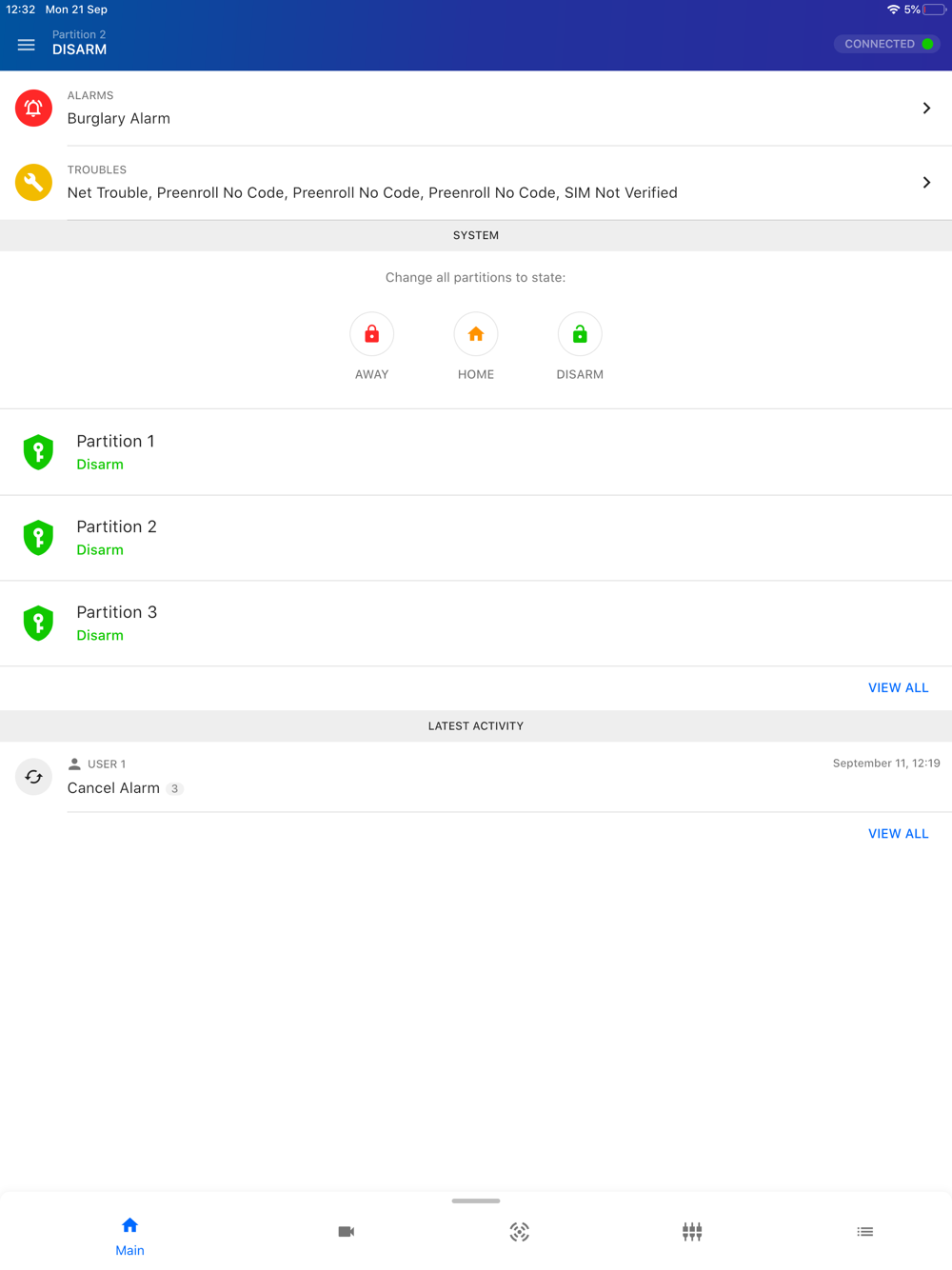Viewport: 952px width, 1270px height.
Task: Set all partitions to HOME
Action: coord(476,334)
